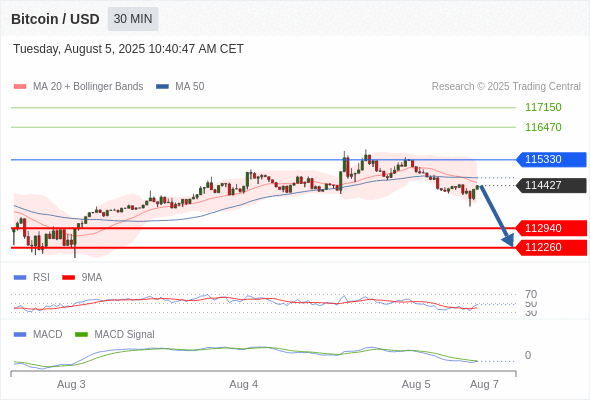Select the MA 50 legend label
Image resolution: width=590 pixels, height=400 pixels.
[x=190, y=87]
